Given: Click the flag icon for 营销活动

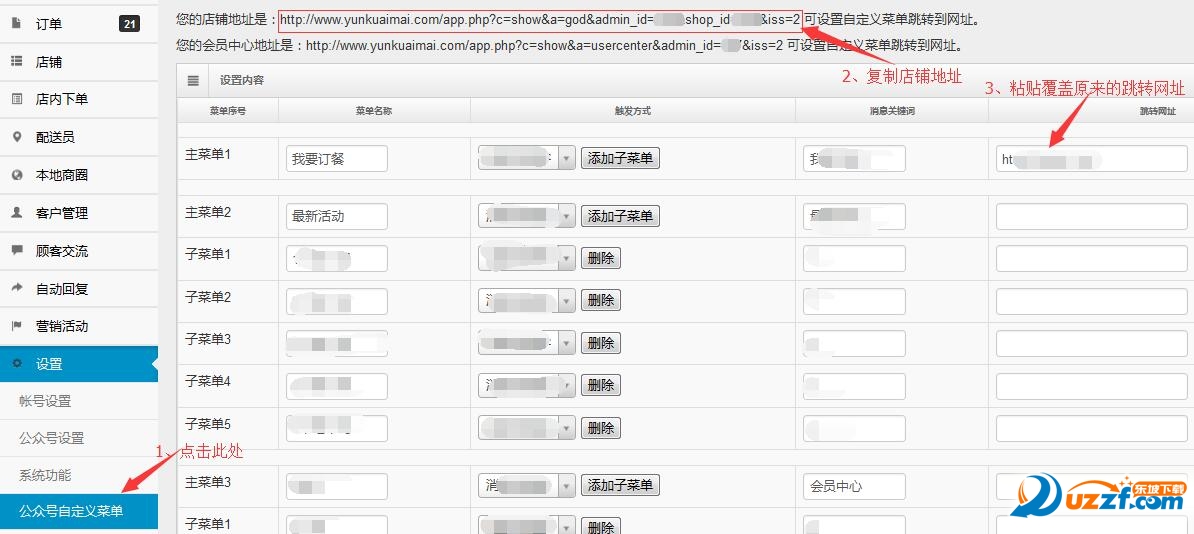Looking at the screenshot, I should 17,326.
